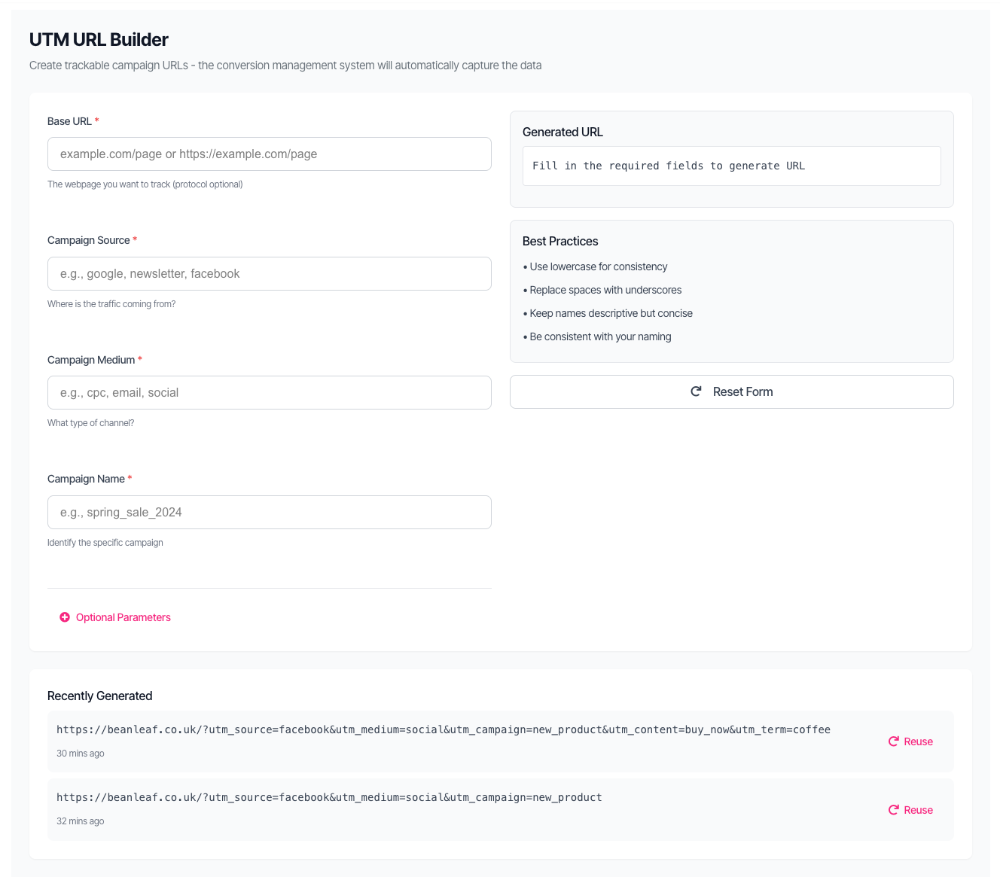Click the red asterisk beside Base URL
Viewport: 1000px width, 877px height.
coord(97,118)
